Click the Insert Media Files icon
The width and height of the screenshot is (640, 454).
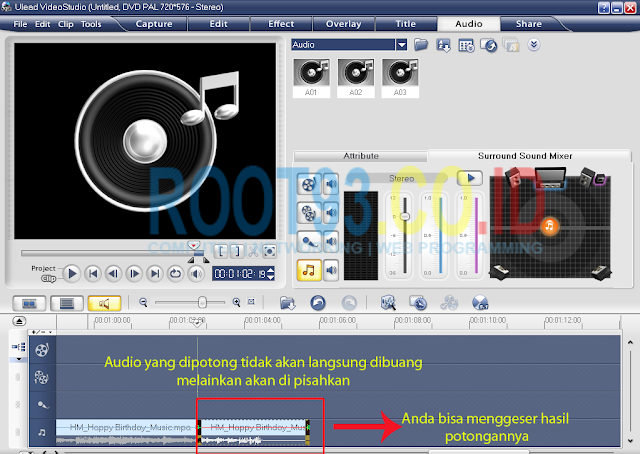tap(287, 303)
